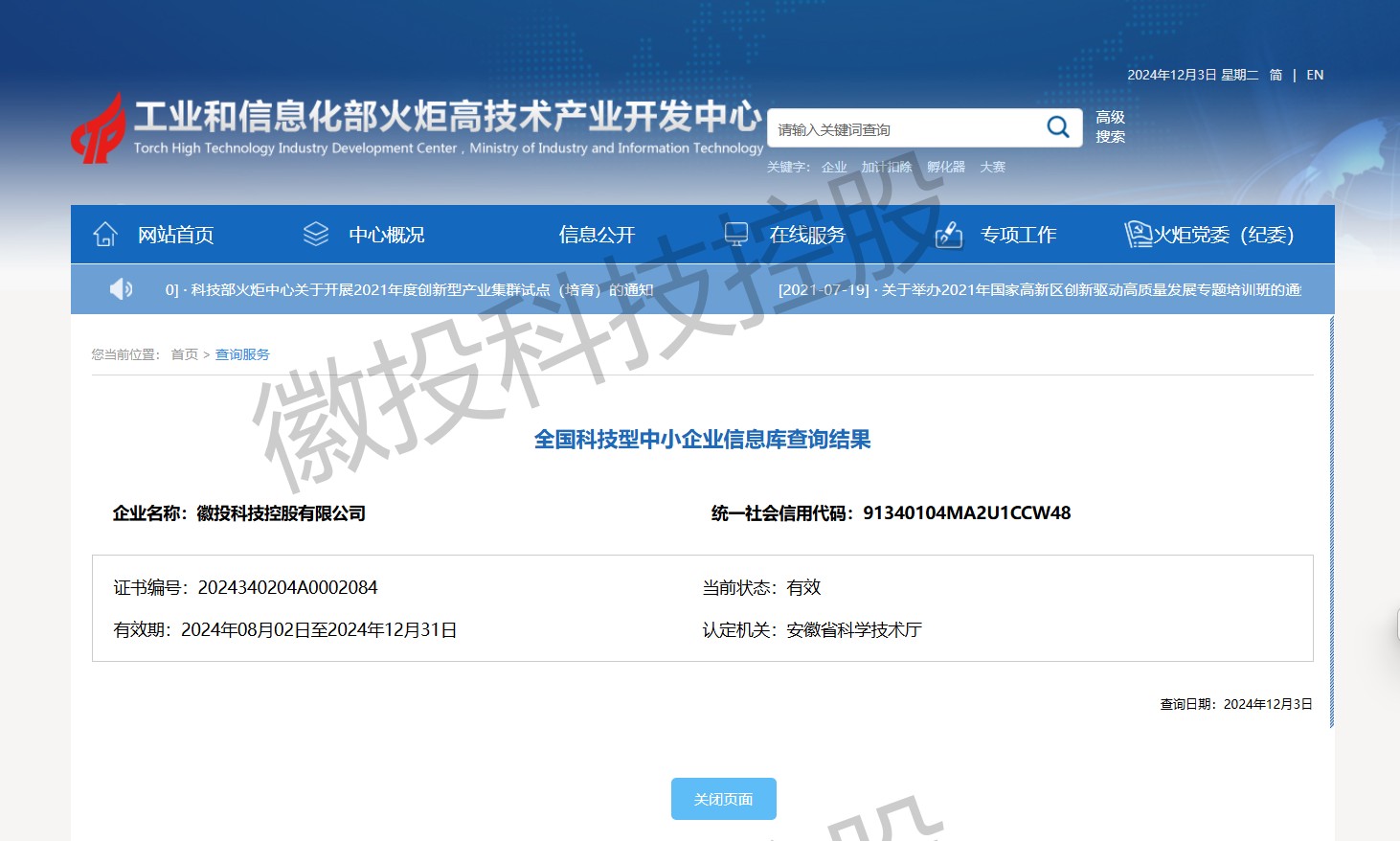
Task: Open 高级搜索 advanced search
Action: tap(1111, 127)
